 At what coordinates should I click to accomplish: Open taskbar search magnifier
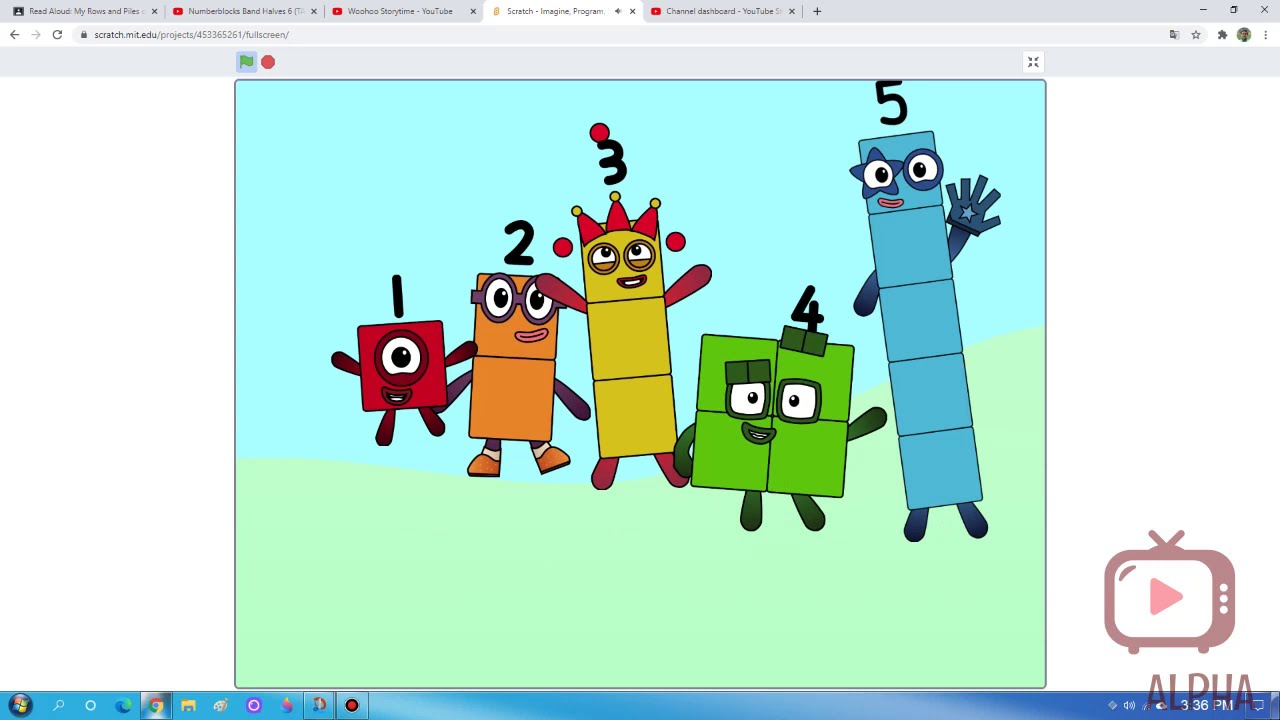(x=58, y=705)
